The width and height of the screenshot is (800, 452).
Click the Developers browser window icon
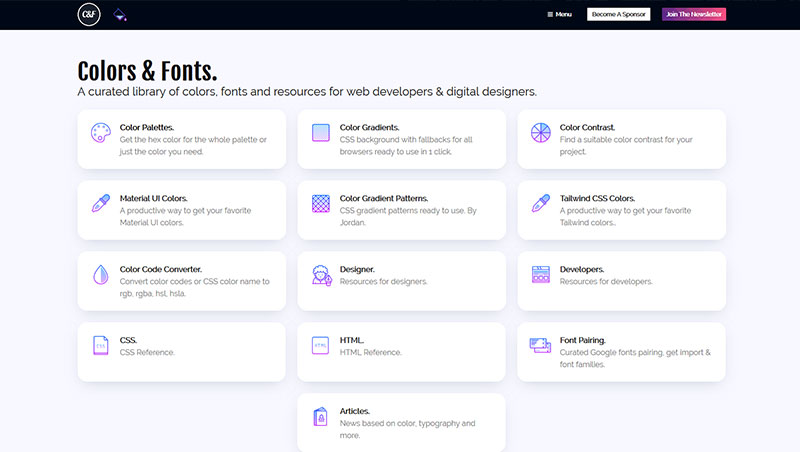pos(541,275)
